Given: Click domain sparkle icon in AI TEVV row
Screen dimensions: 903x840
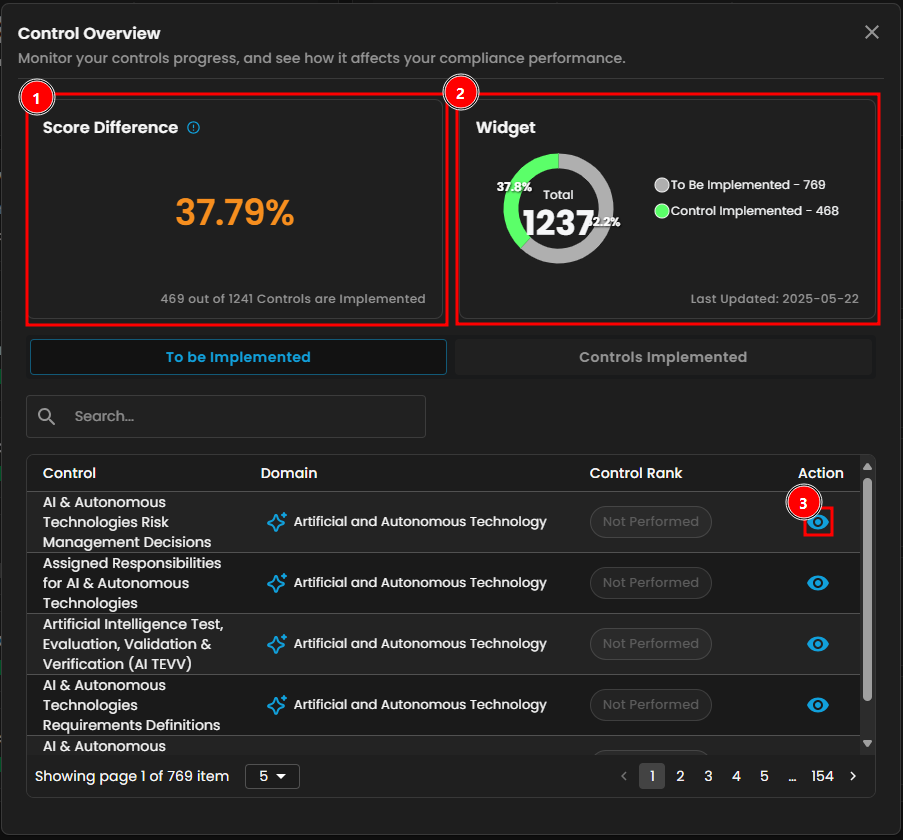Looking at the screenshot, I should (x=277, y=644).
